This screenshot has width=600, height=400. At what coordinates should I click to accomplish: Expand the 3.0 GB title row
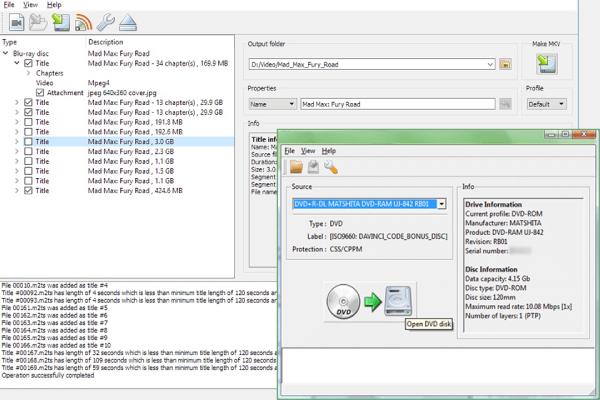17,142
